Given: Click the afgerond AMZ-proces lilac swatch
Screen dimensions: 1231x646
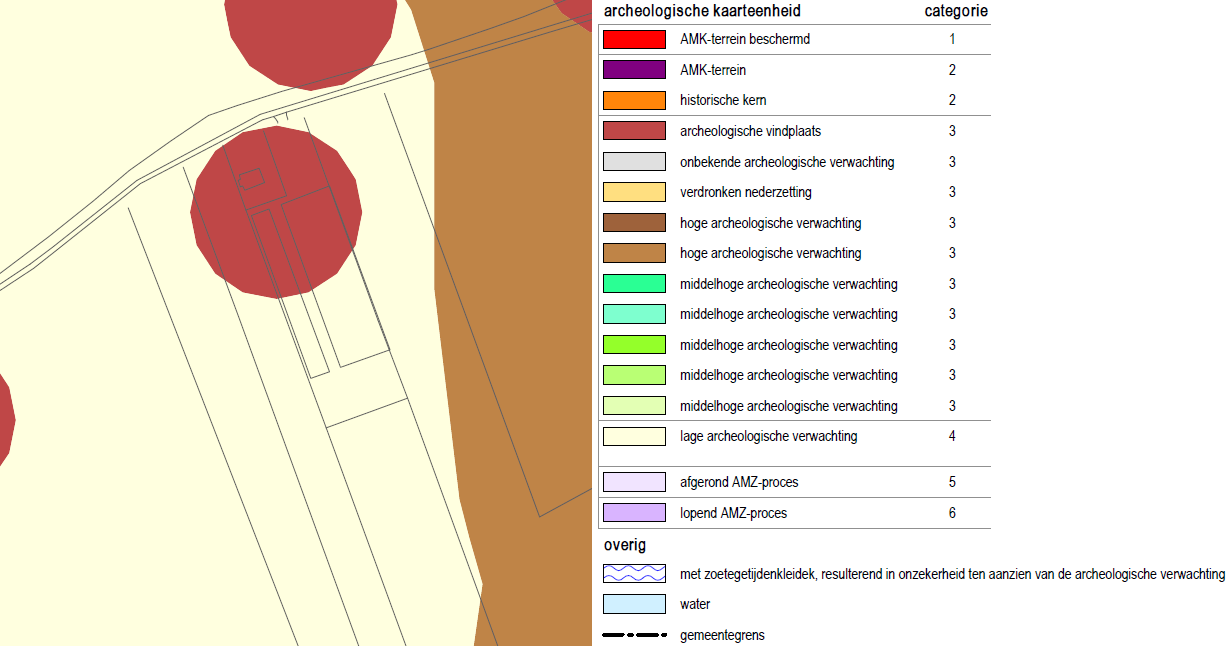Looking at the screenshot, I should pos(634,482).
